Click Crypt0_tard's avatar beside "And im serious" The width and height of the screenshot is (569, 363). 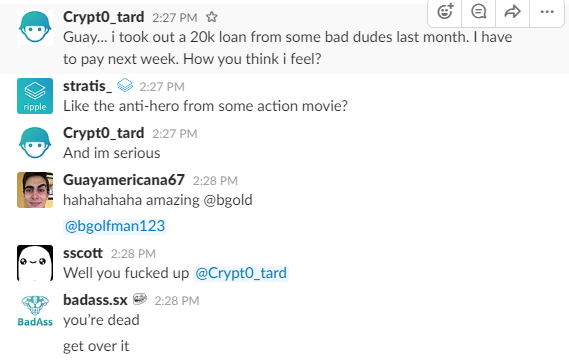point(35,143)
